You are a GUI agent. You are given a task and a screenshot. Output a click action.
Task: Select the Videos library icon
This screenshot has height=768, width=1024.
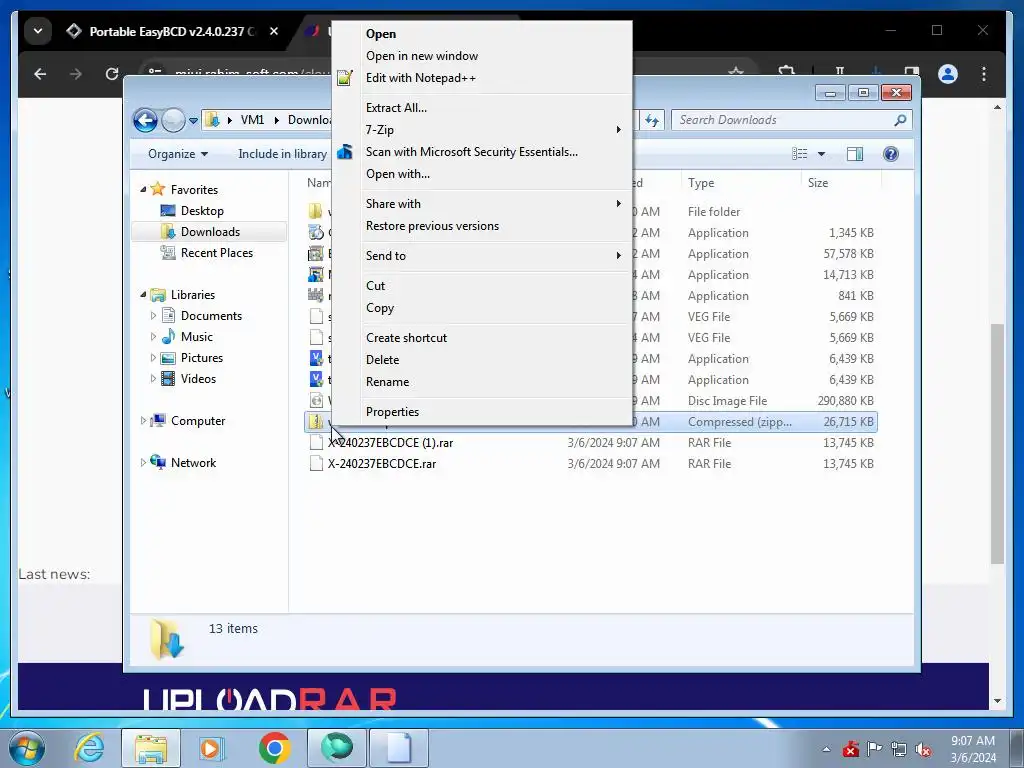168,379
